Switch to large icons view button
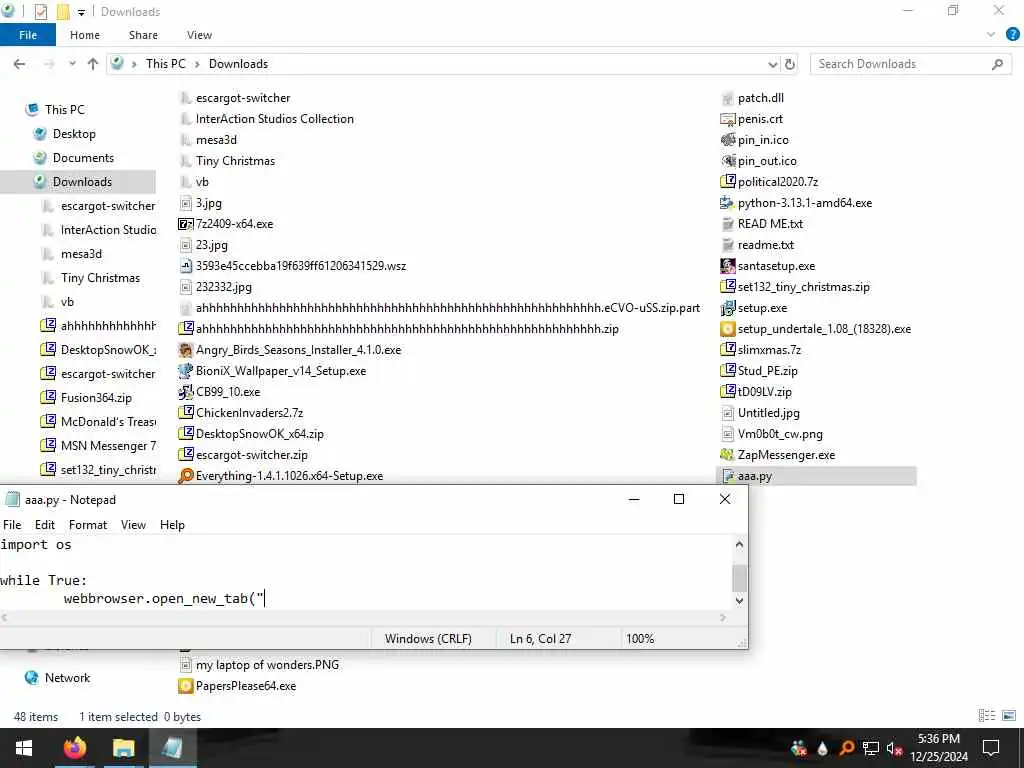 [1009, 716]
